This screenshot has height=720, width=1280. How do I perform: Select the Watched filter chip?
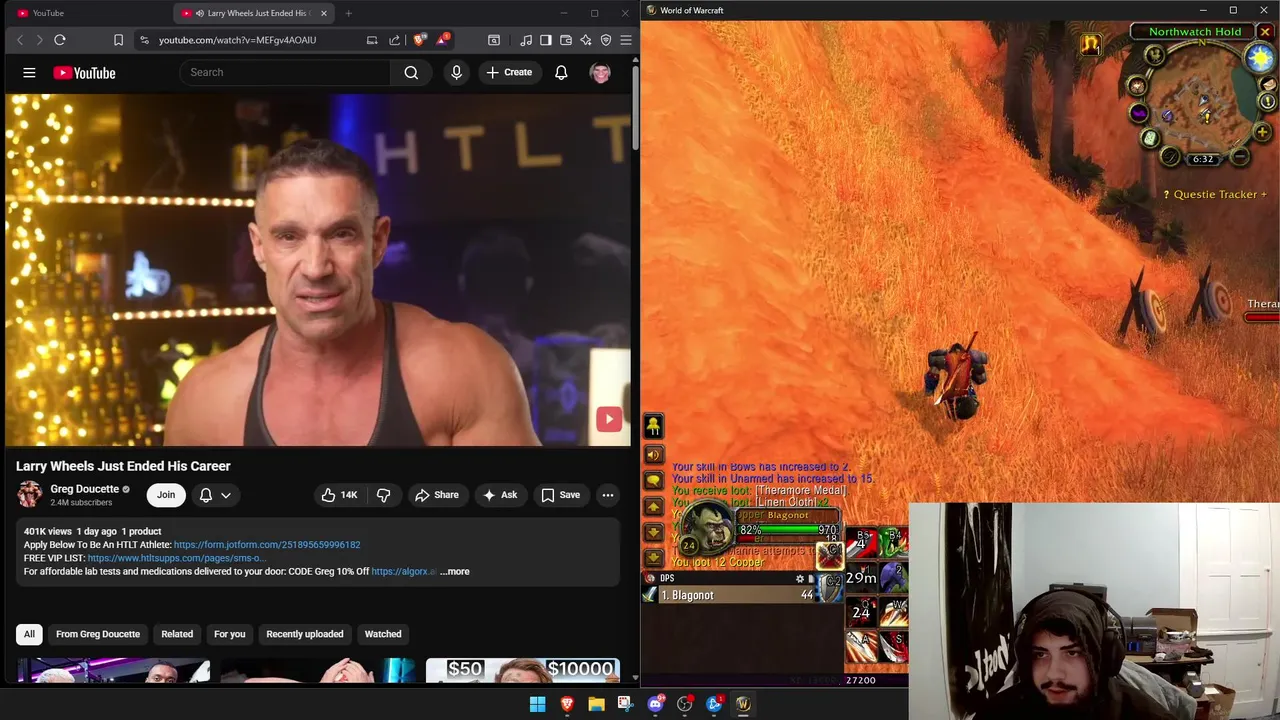383,634
